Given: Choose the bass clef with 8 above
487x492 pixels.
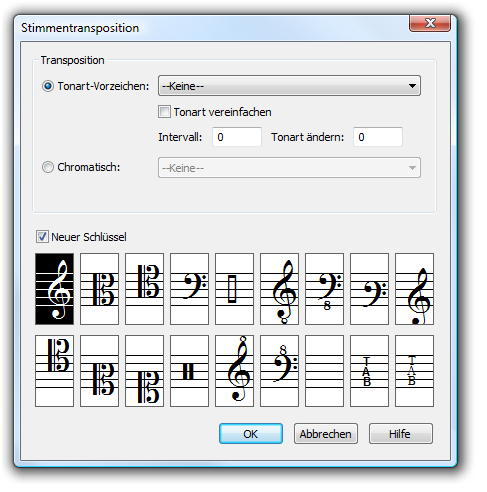Looking at the screenshot, I should [279, 371].
